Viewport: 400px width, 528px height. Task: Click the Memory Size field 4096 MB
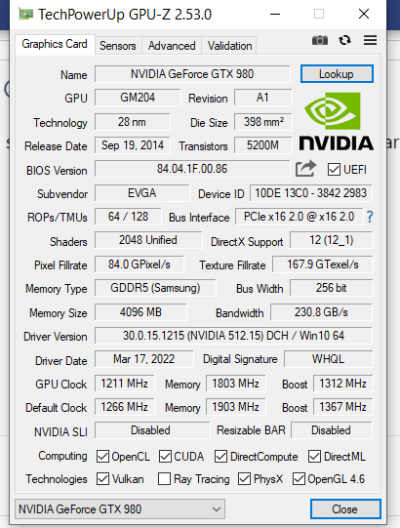click(141, 312)
